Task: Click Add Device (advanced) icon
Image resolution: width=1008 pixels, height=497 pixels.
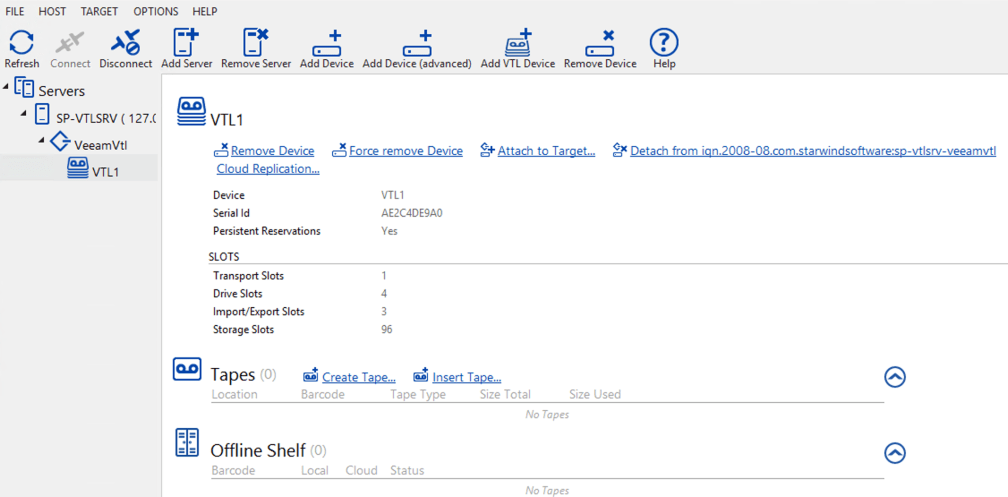Action: [x=417, y=43]
